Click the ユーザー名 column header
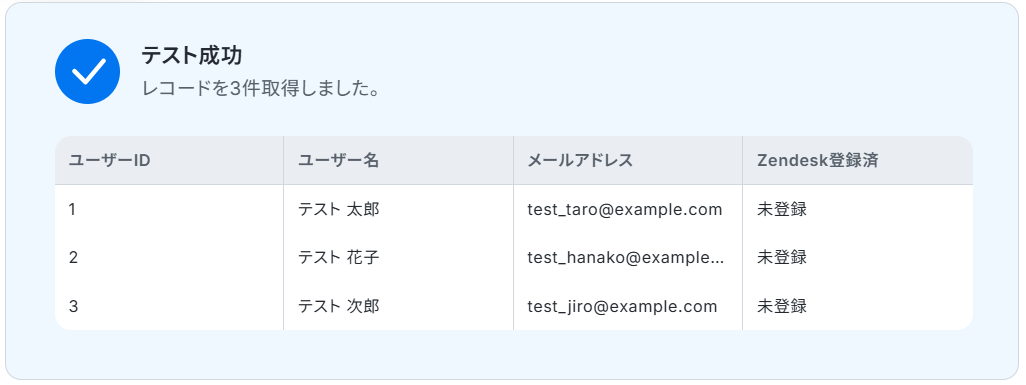The height and width of the screenshot is (385, 1026). tap(398, 160)
